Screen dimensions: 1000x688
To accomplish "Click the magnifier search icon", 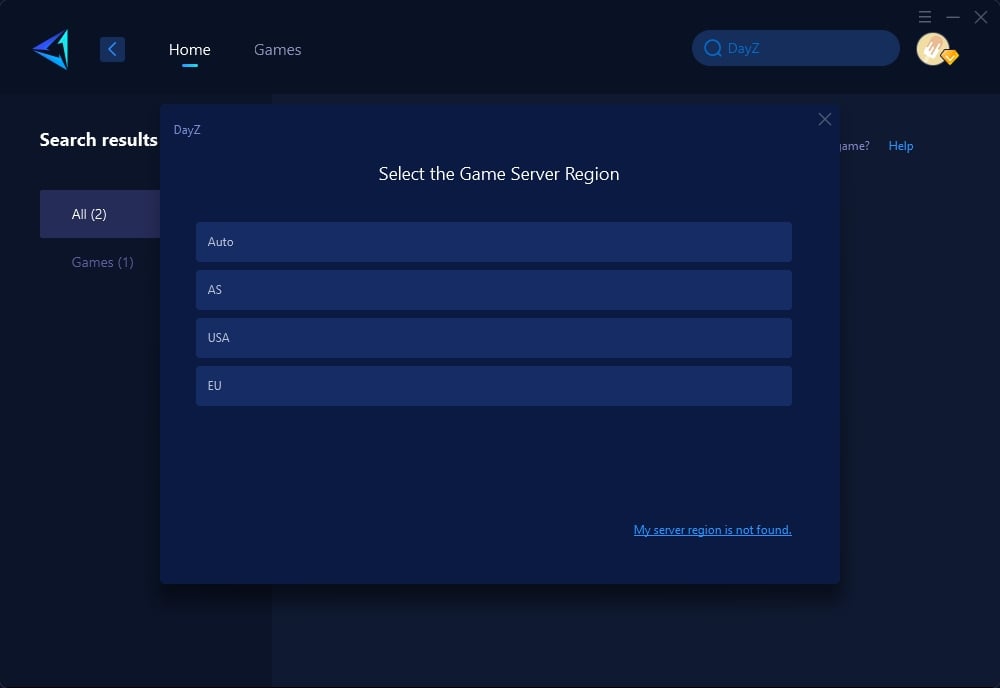I will [x=712, y=48].
